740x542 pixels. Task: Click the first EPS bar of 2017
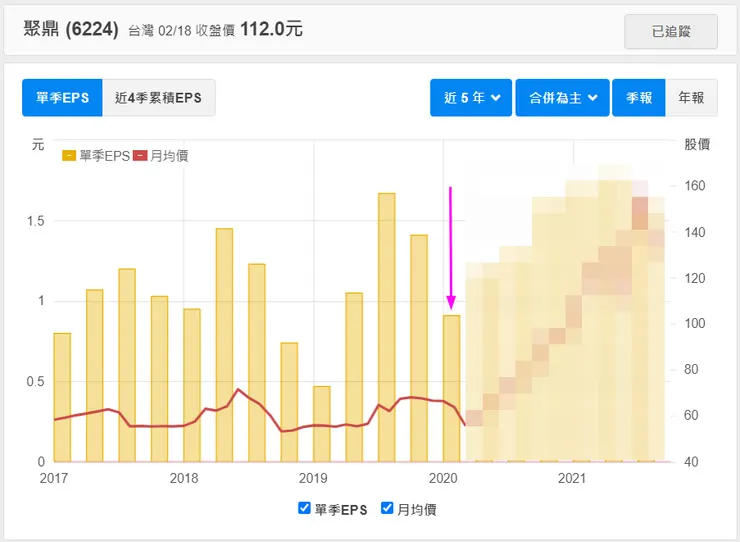(62, 398)
